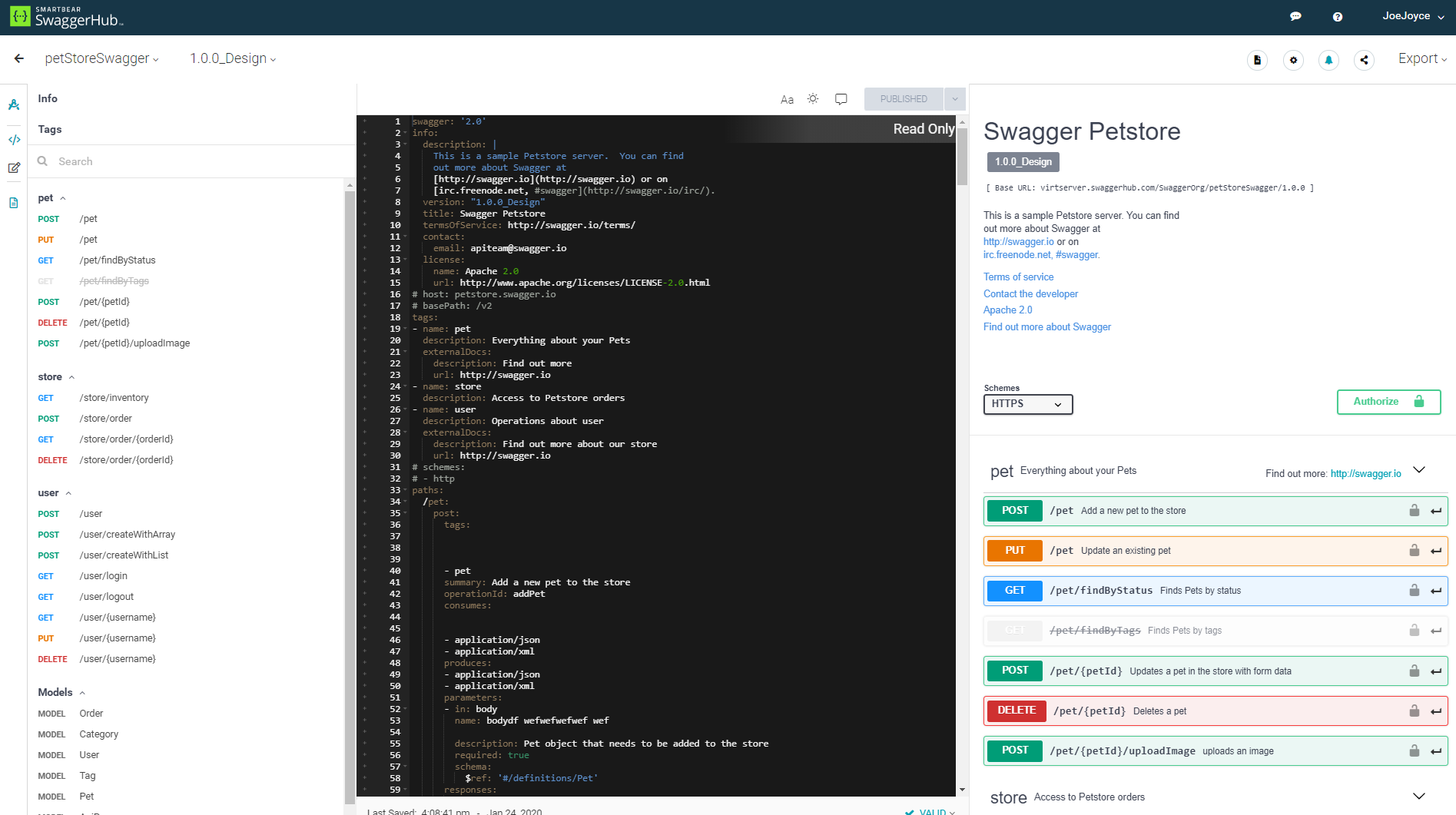
Task: Open the HTTPS schemes dropdown
Action: click(x=1027, y=403)
